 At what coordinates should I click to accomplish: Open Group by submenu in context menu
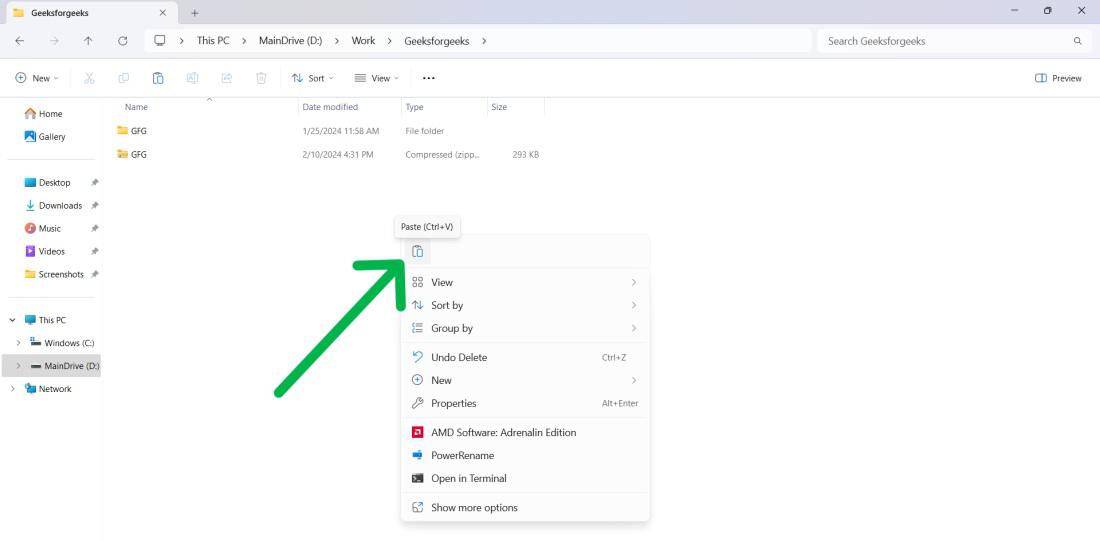pos(525,328)
